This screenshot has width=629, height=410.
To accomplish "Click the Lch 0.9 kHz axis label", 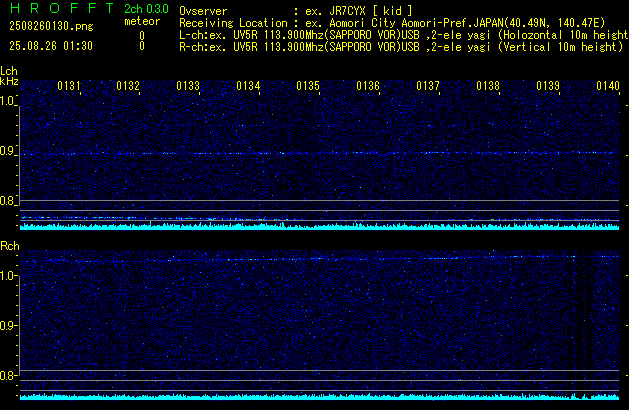I will 8,151.
